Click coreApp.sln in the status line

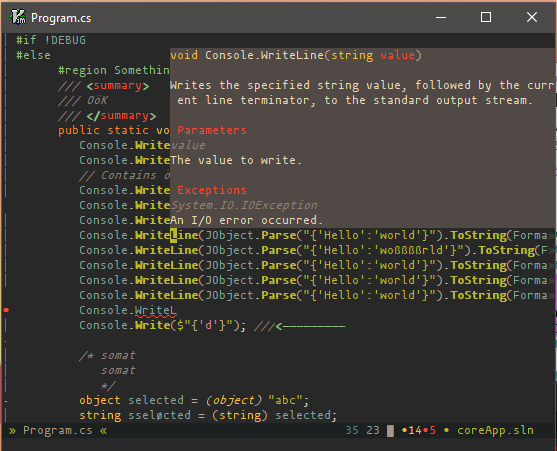click(495, 430)
